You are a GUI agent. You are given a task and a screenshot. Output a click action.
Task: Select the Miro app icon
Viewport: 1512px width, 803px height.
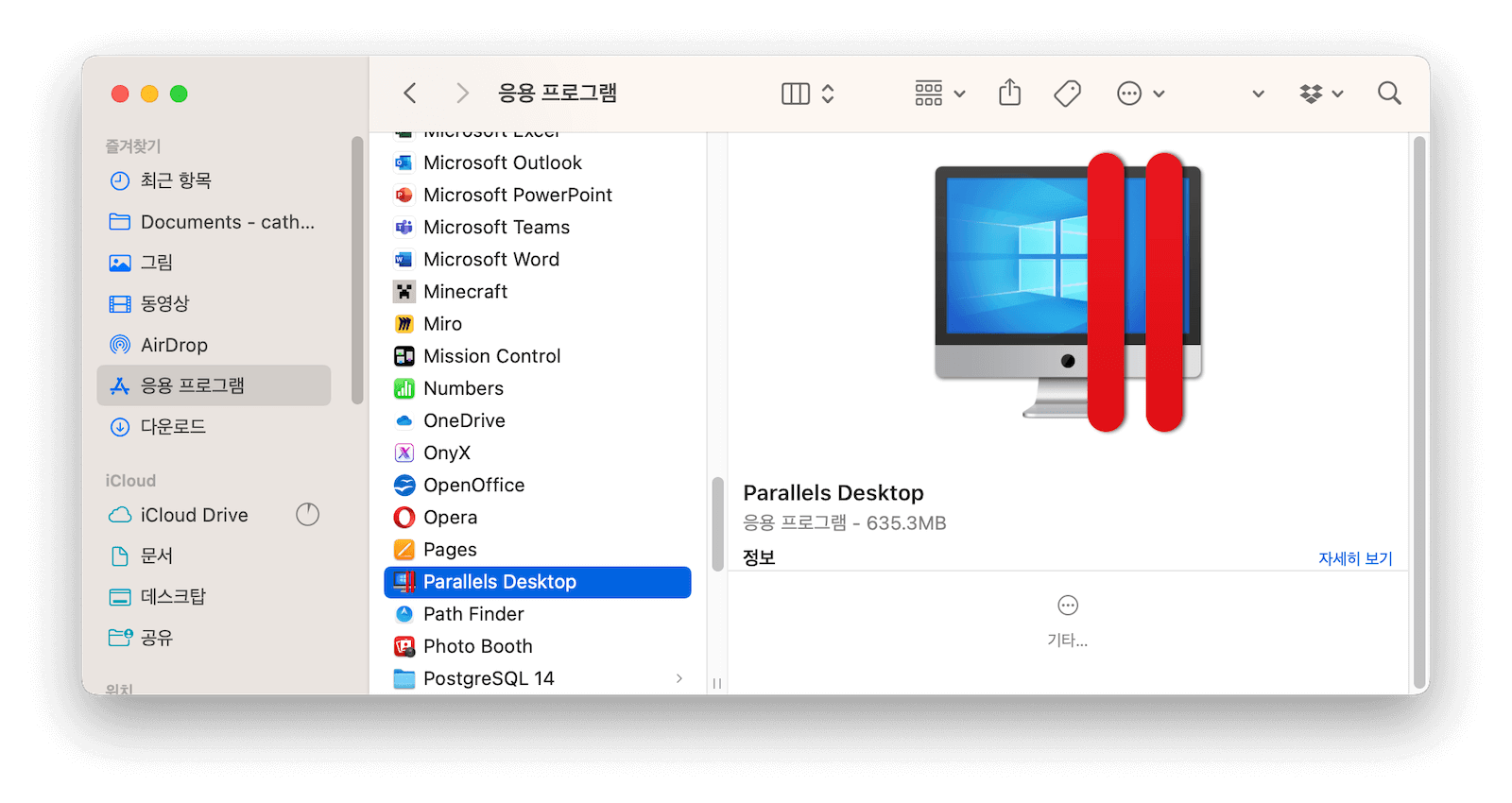tap(404, 324)
